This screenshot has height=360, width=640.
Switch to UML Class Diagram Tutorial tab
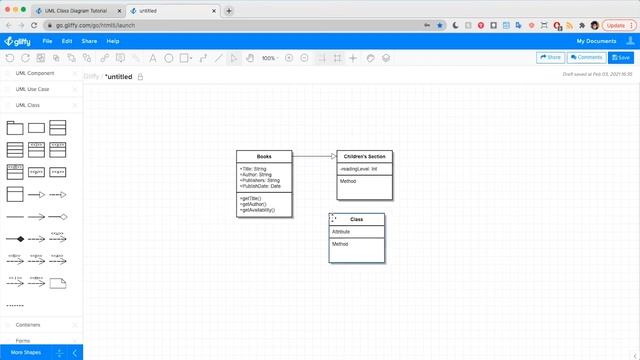(78, 11)
